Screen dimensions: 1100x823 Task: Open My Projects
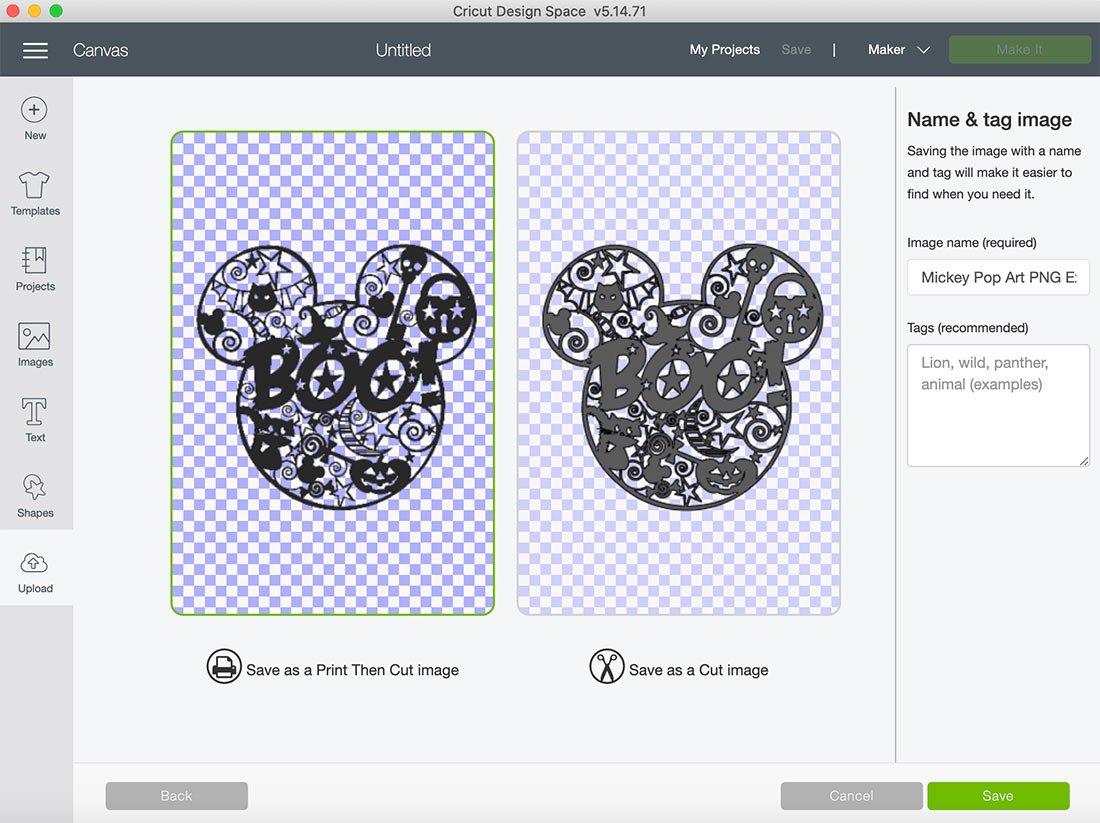point(725,50)
